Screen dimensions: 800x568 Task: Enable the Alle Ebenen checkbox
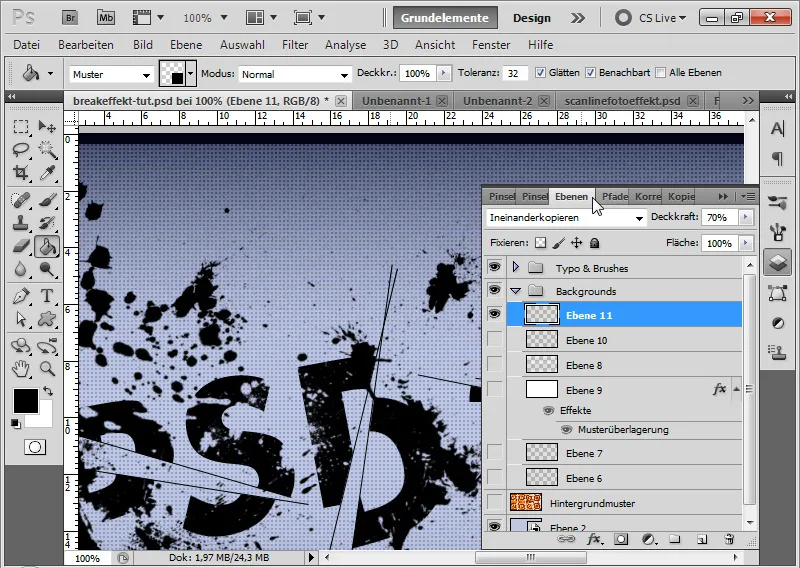click(x=660, y=73)
